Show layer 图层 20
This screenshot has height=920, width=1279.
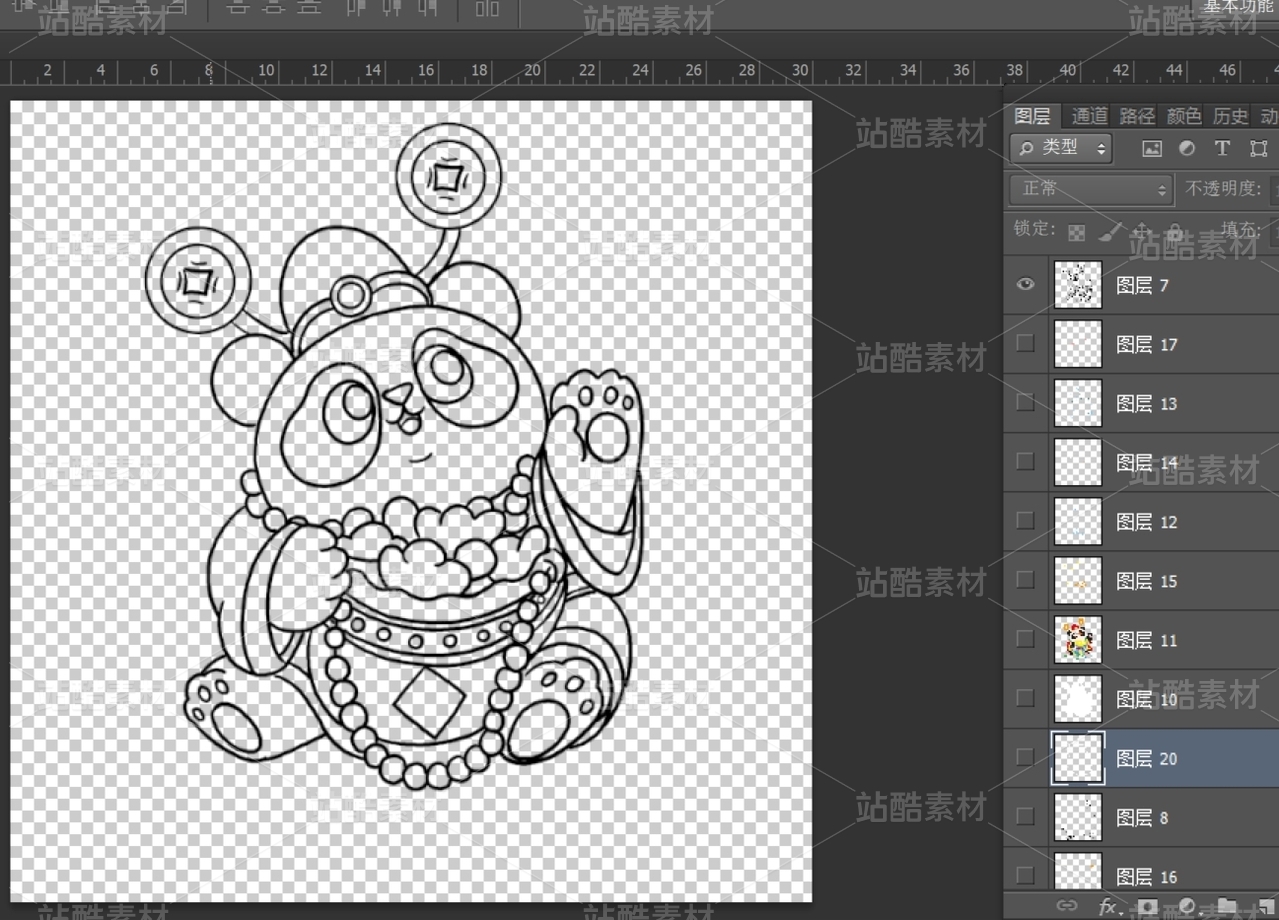1025,757
